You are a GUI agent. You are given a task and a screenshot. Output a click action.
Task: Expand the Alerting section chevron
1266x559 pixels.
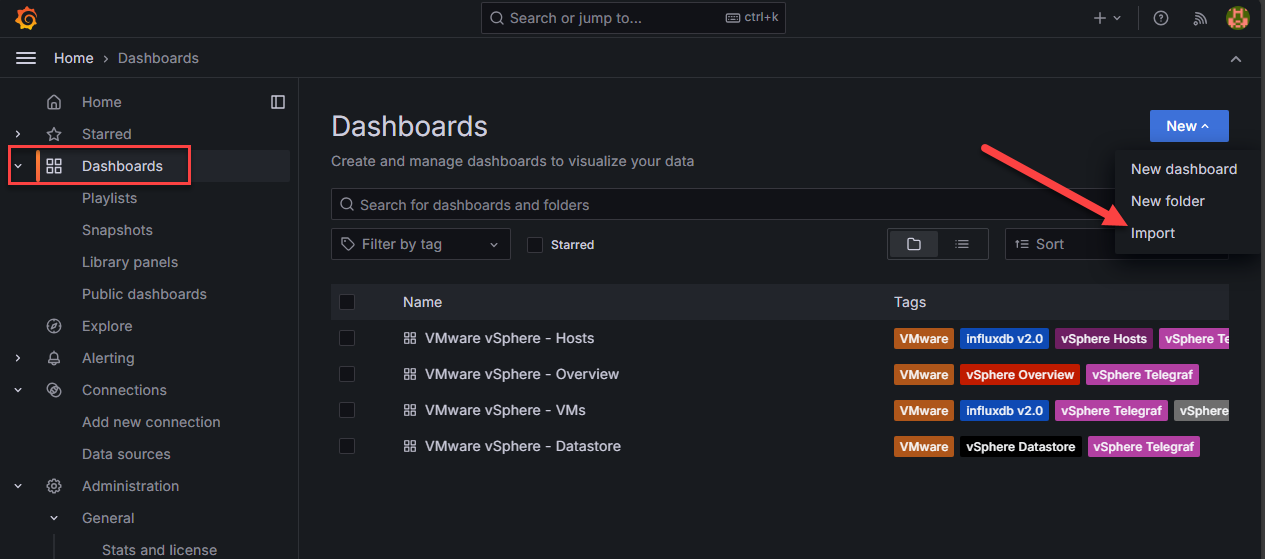pyautogui.click(x=18, y=358)
